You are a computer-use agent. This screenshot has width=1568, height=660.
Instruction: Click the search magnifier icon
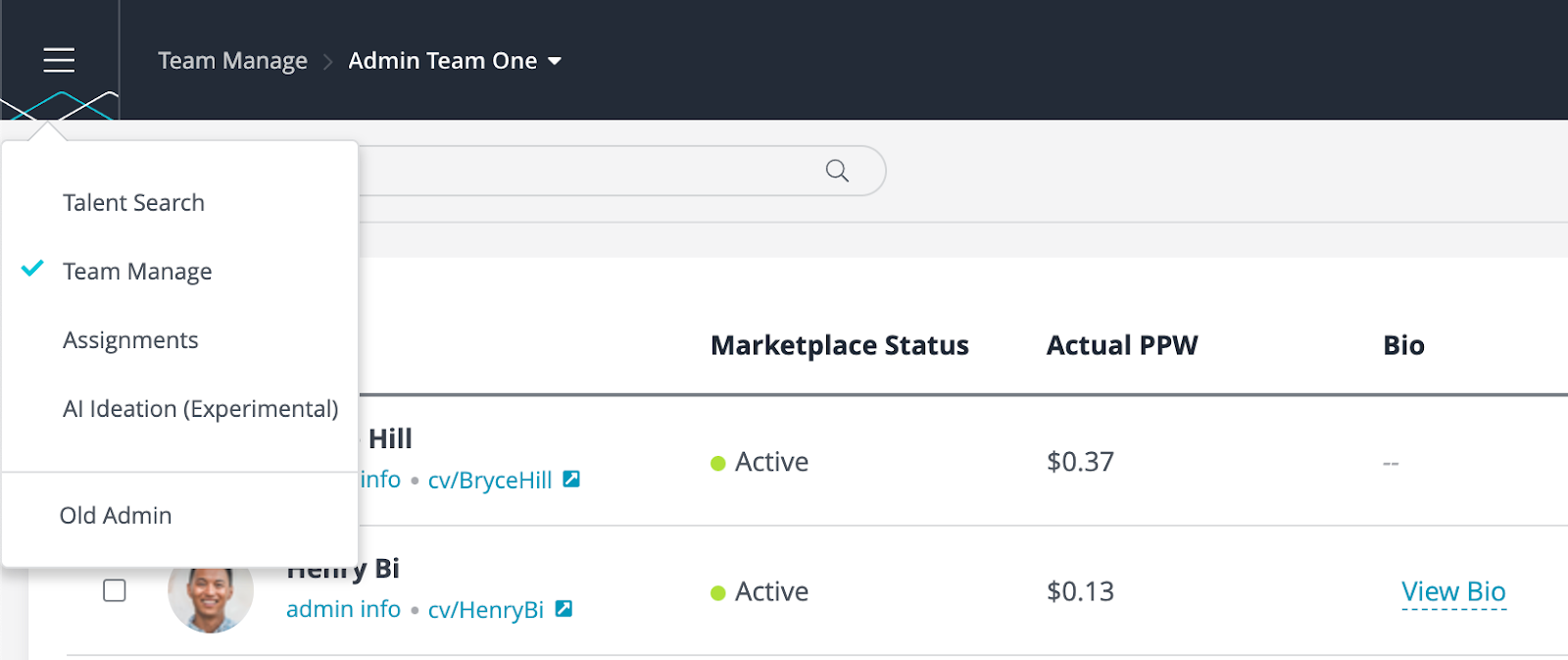pyautogui.click(x=837, y=171)
